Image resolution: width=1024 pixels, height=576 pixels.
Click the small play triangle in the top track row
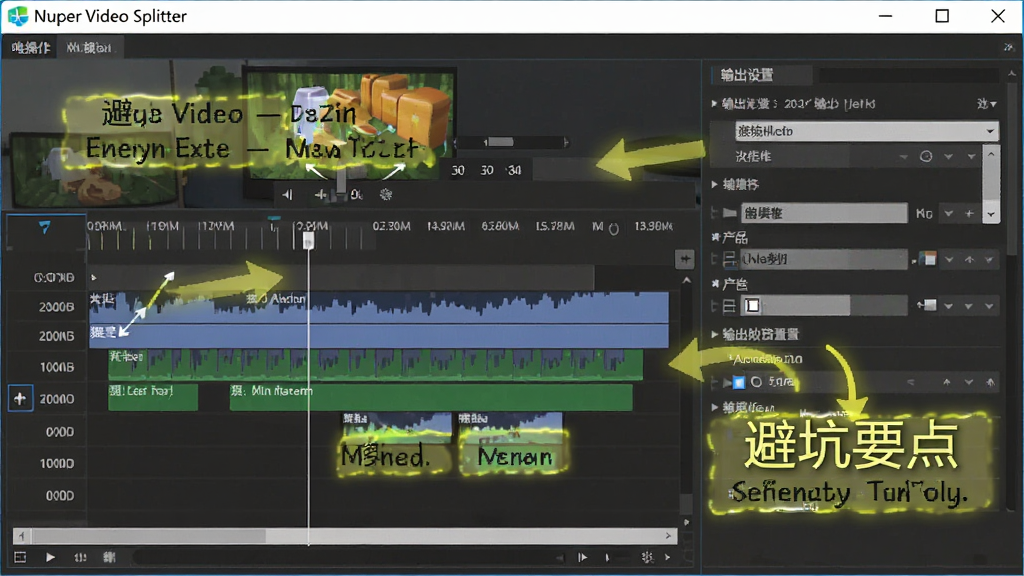click(x=94, y=278)
